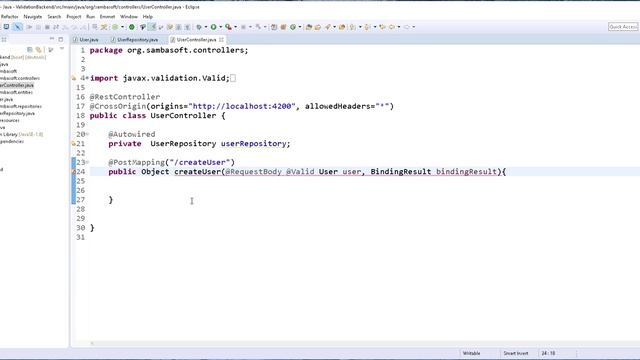Maximize the Package Explorer panel

[61, 39]
